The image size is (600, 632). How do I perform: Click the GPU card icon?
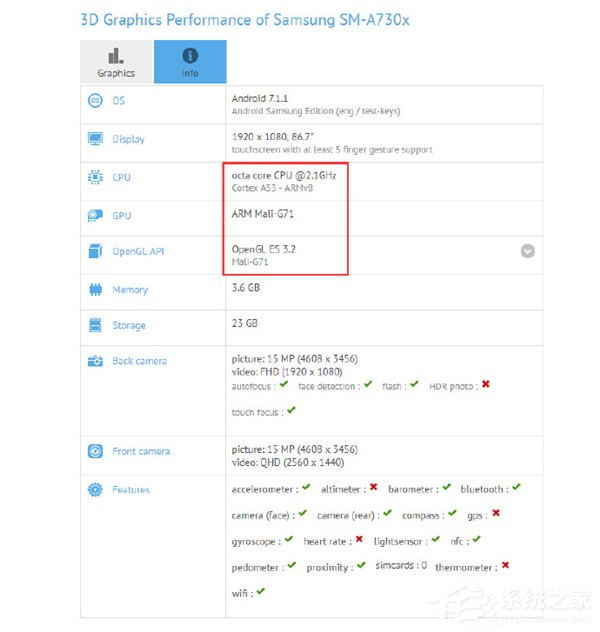(96, 216)
